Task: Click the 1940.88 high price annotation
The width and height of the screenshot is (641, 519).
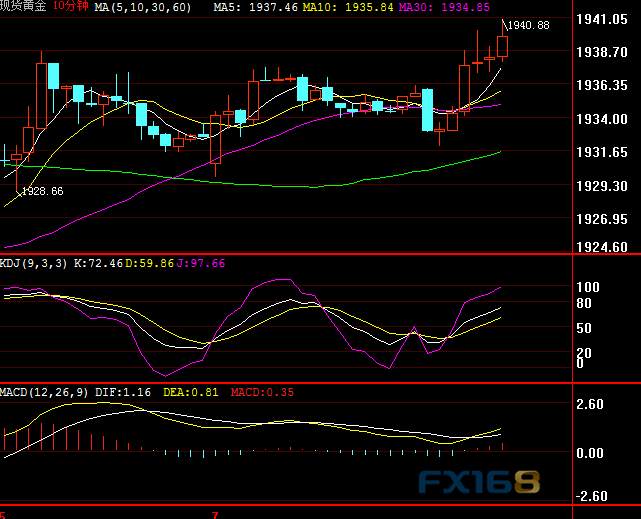Action: coord(529,25)
